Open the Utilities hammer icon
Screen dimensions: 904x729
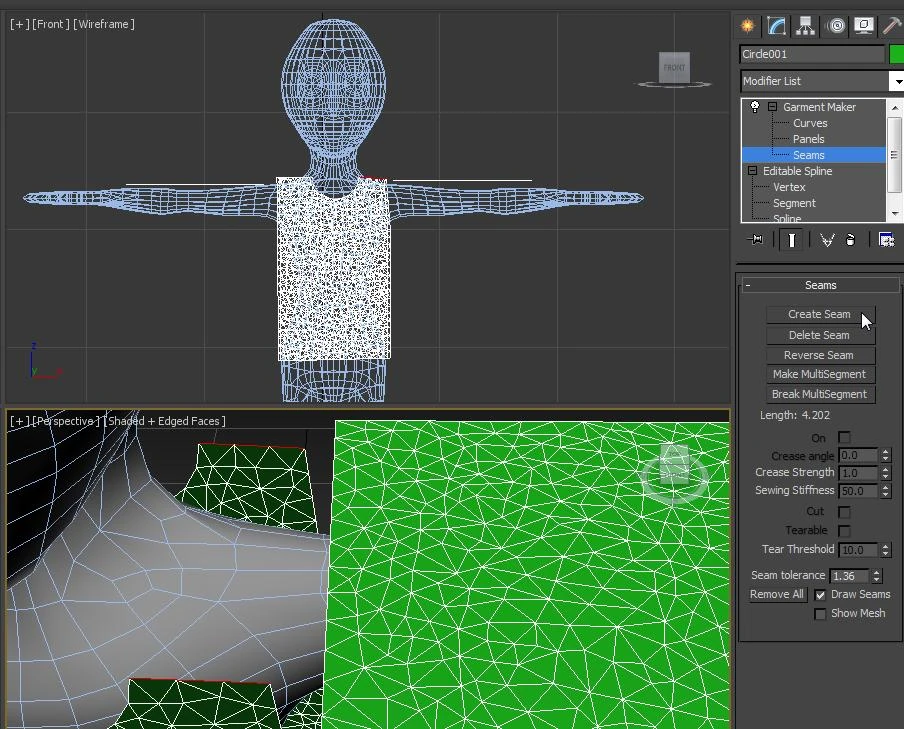point(892,26)
